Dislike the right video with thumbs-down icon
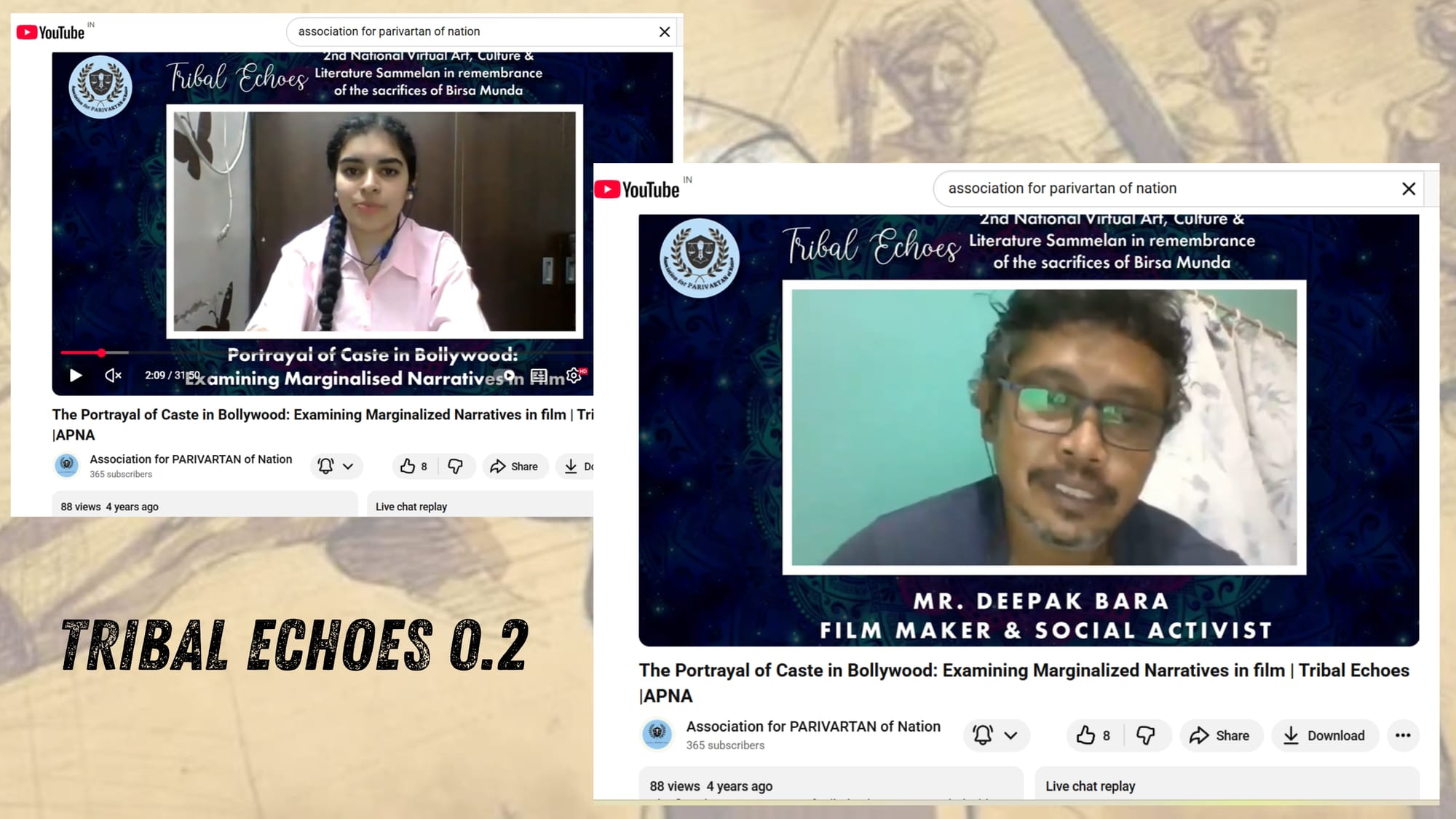The width and height of the screenshot is (1456, 819). point(1146,735)
